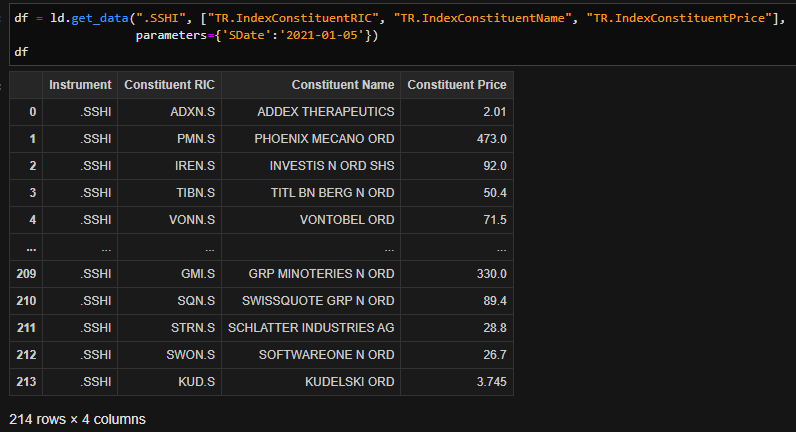This screenshot has width=796, height=432.
Task: Click "TR.IndexConstituentRIC" string in code
Action: pyautogui.click(x=293, y=18)
